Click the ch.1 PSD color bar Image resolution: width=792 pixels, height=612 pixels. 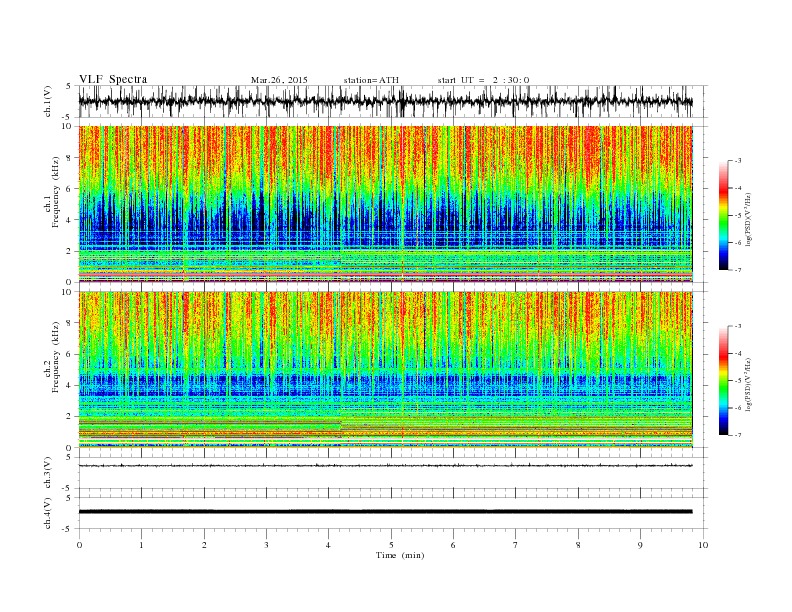(x=723, y=215)
